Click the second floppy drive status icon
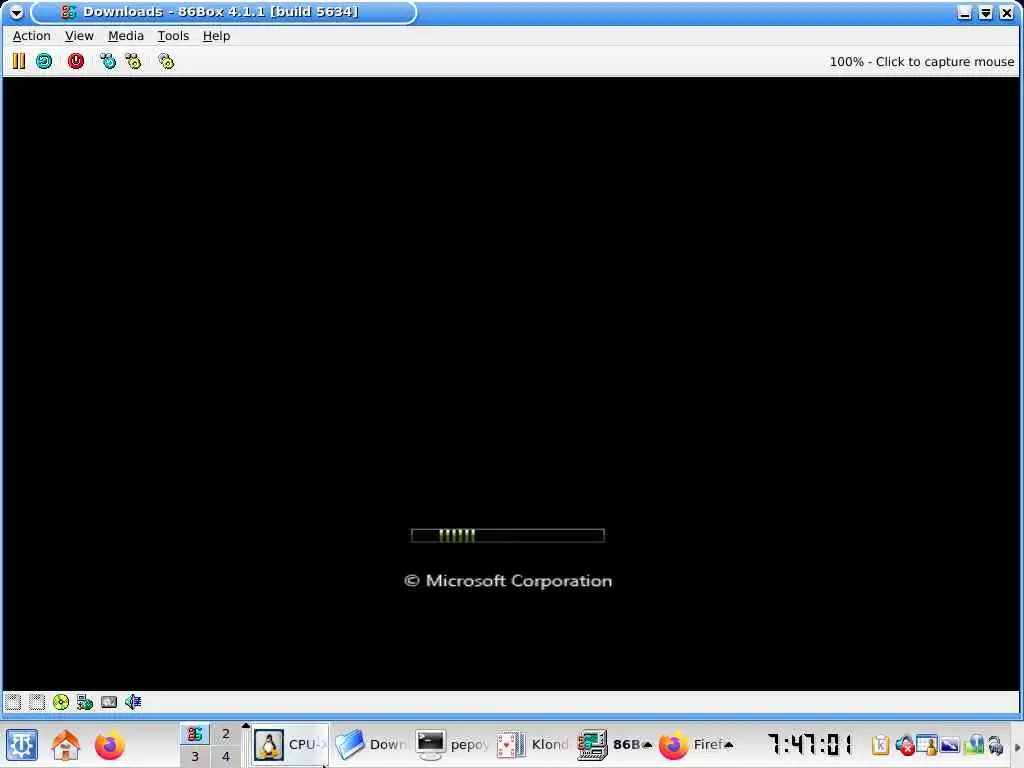Screen dimensions: 1024x768 pos(37,702)
